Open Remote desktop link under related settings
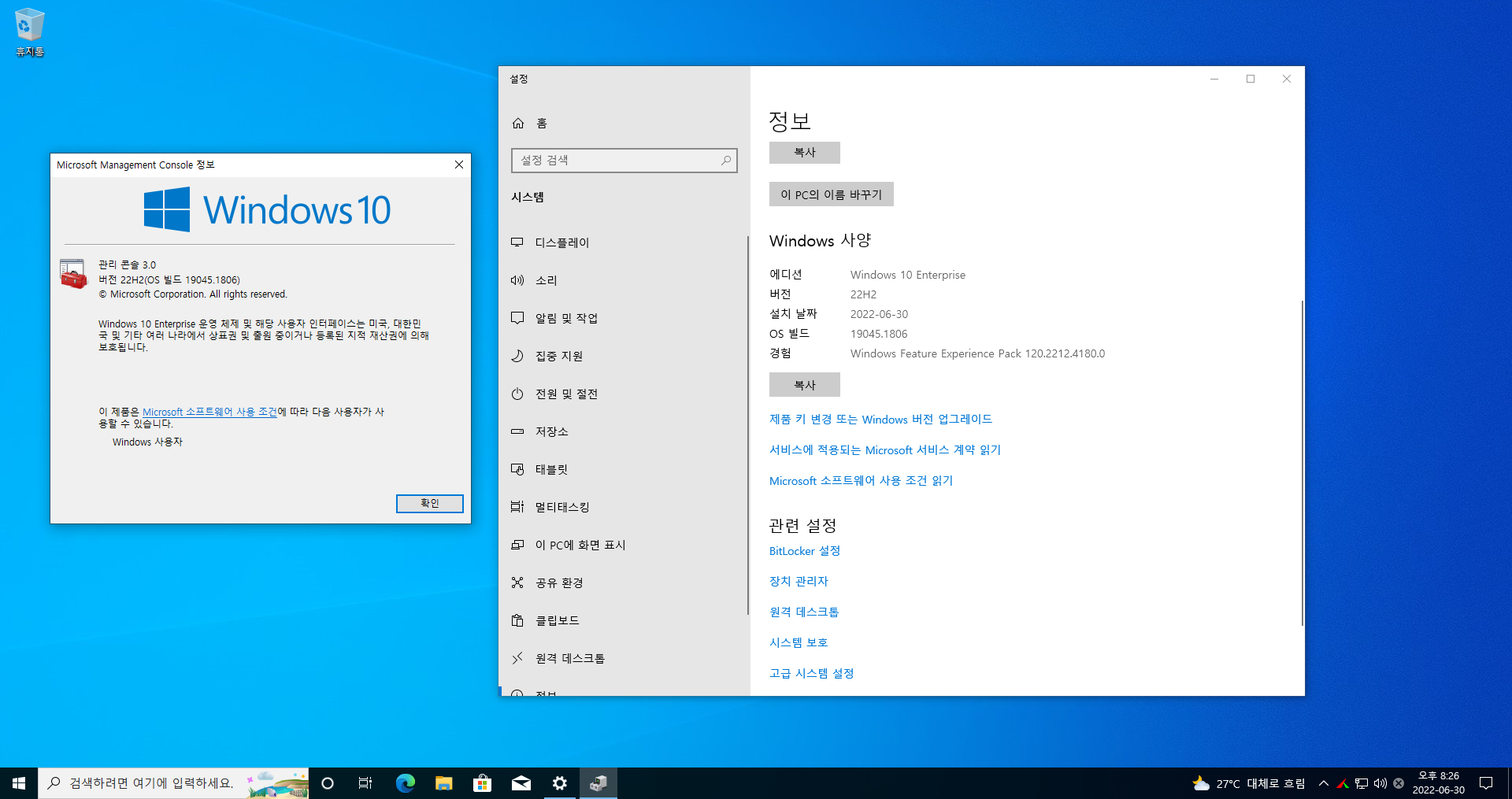 tap(804, 612)
